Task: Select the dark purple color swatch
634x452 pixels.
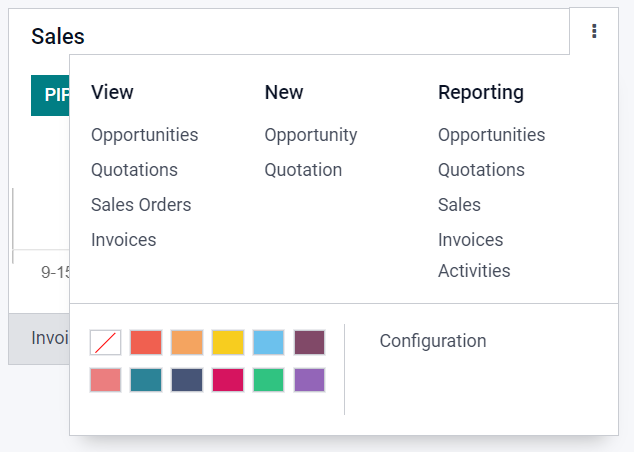Action: (309, 343)
